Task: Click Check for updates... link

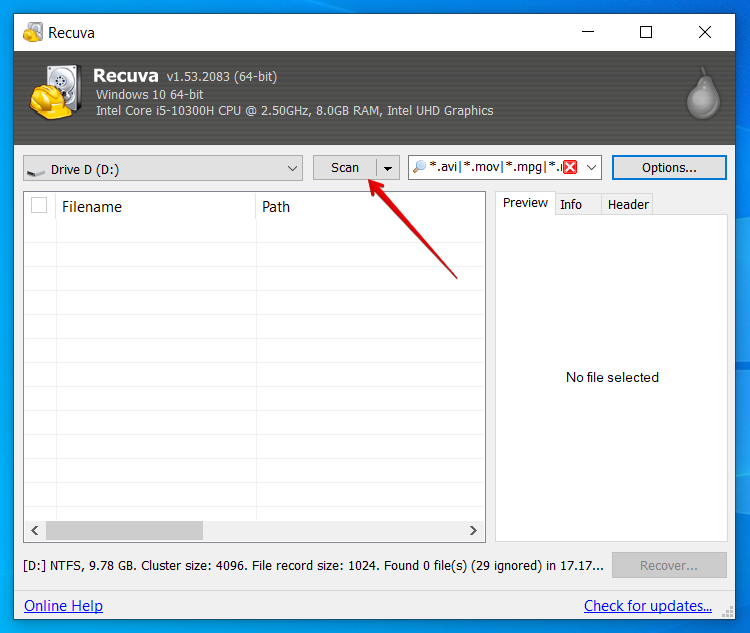Action: tap(648, 606)
